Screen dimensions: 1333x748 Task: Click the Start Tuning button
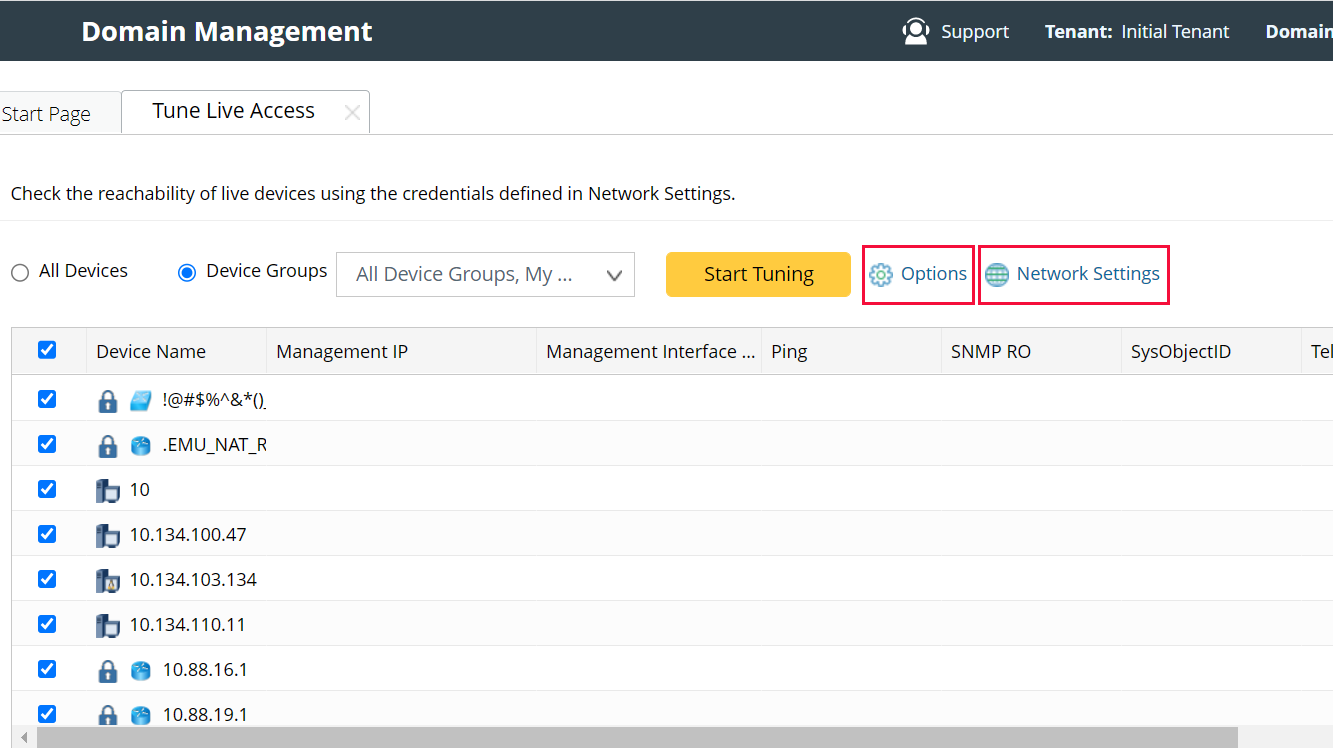757,273
